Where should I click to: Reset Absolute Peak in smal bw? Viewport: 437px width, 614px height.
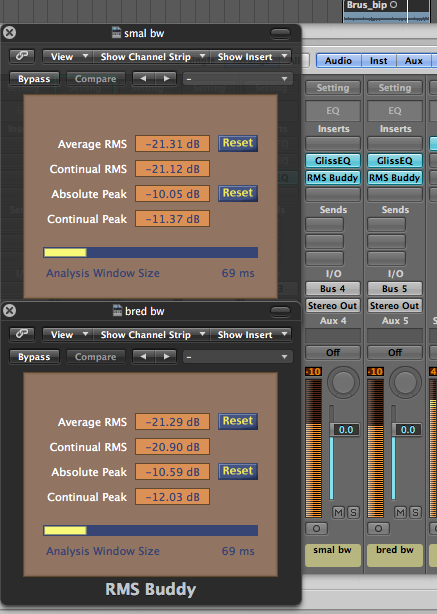(x=238, y=193)
